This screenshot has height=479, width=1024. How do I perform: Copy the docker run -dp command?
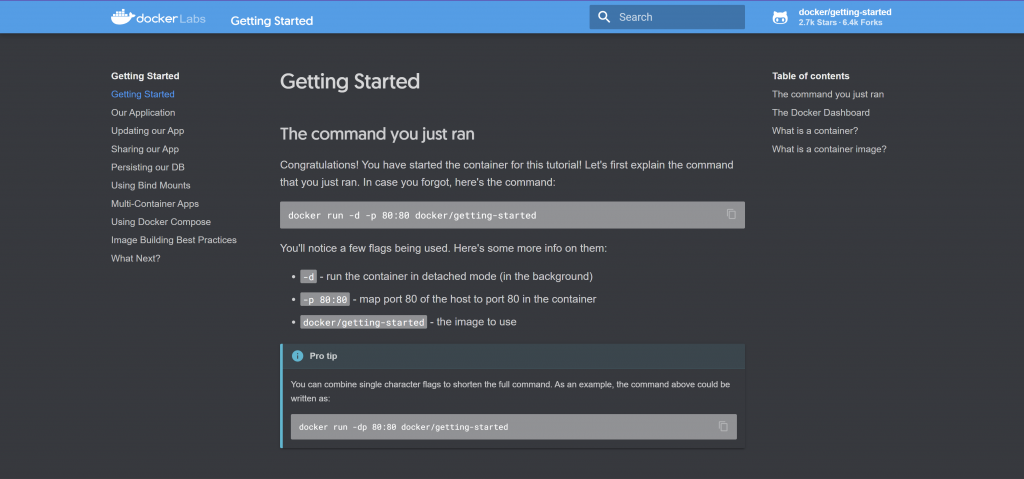(x=723, y=426)
